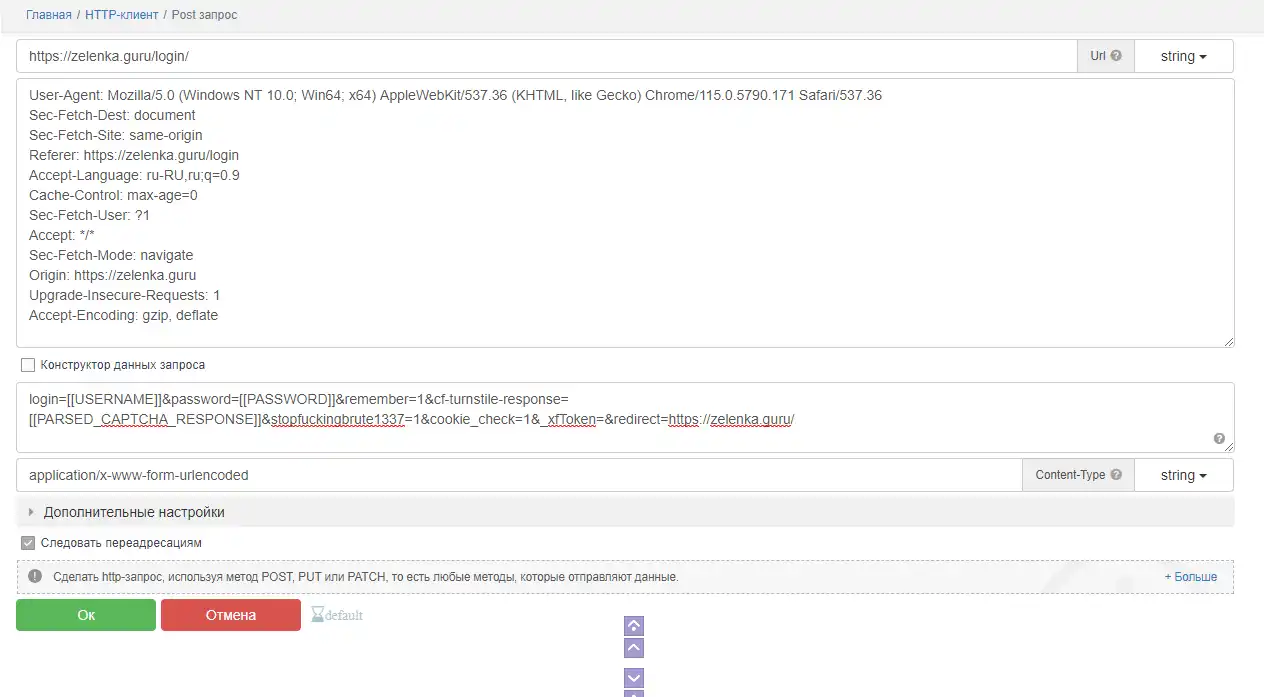1264x697 pixels.
Task: Click the + Больше link
Action: tap(1191, 577)
